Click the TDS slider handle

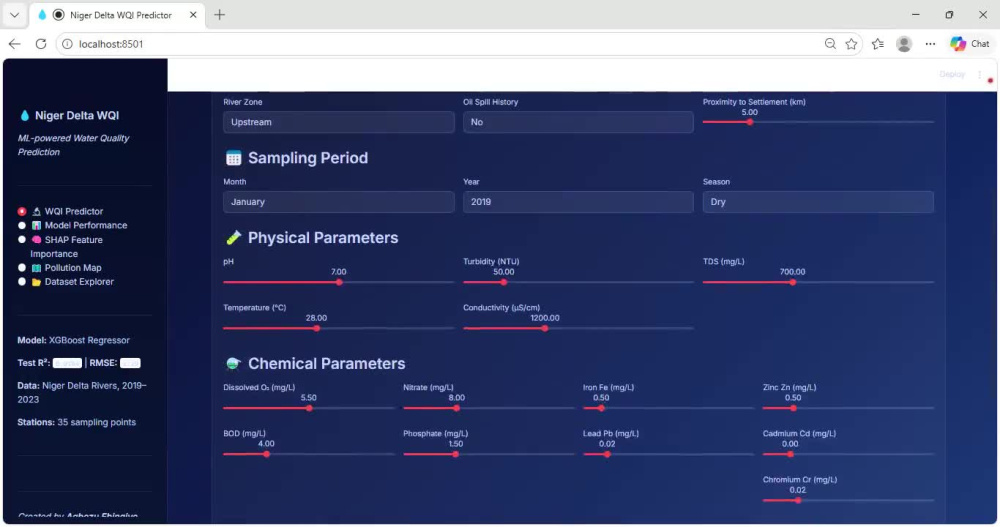coord(793,282)
